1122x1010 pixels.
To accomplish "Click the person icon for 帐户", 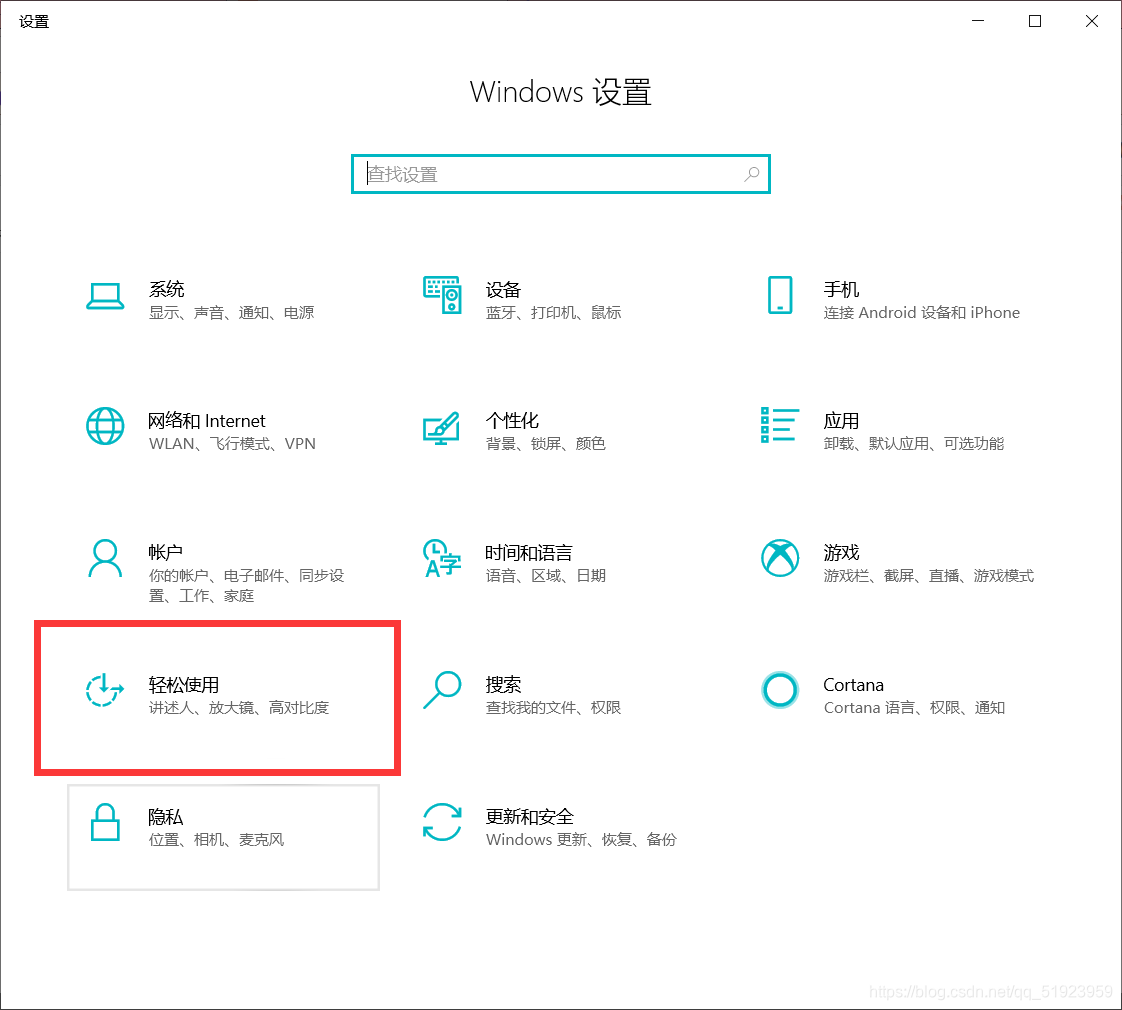I will [105, 558].
